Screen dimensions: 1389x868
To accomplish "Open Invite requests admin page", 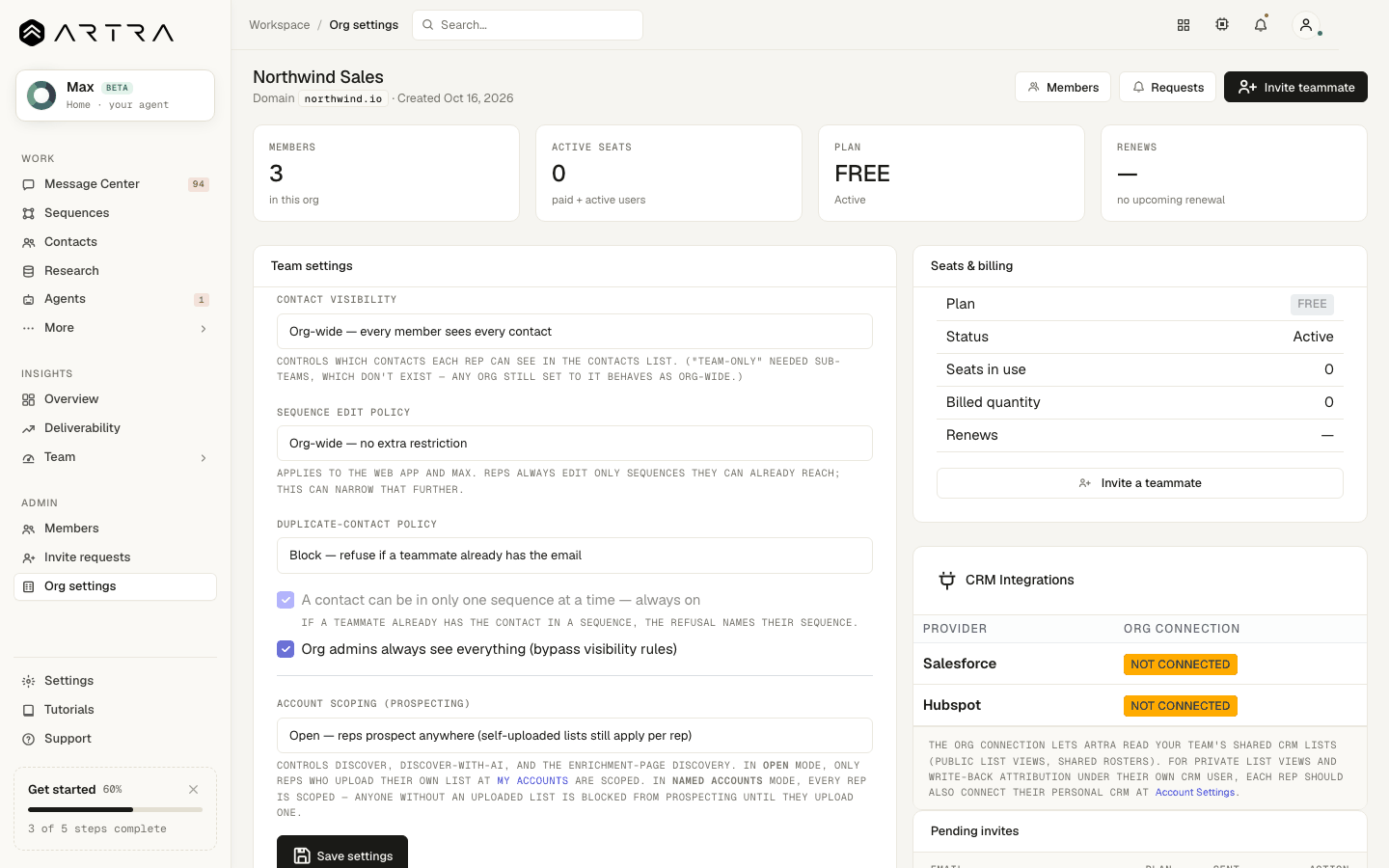I will coord(116,557).
